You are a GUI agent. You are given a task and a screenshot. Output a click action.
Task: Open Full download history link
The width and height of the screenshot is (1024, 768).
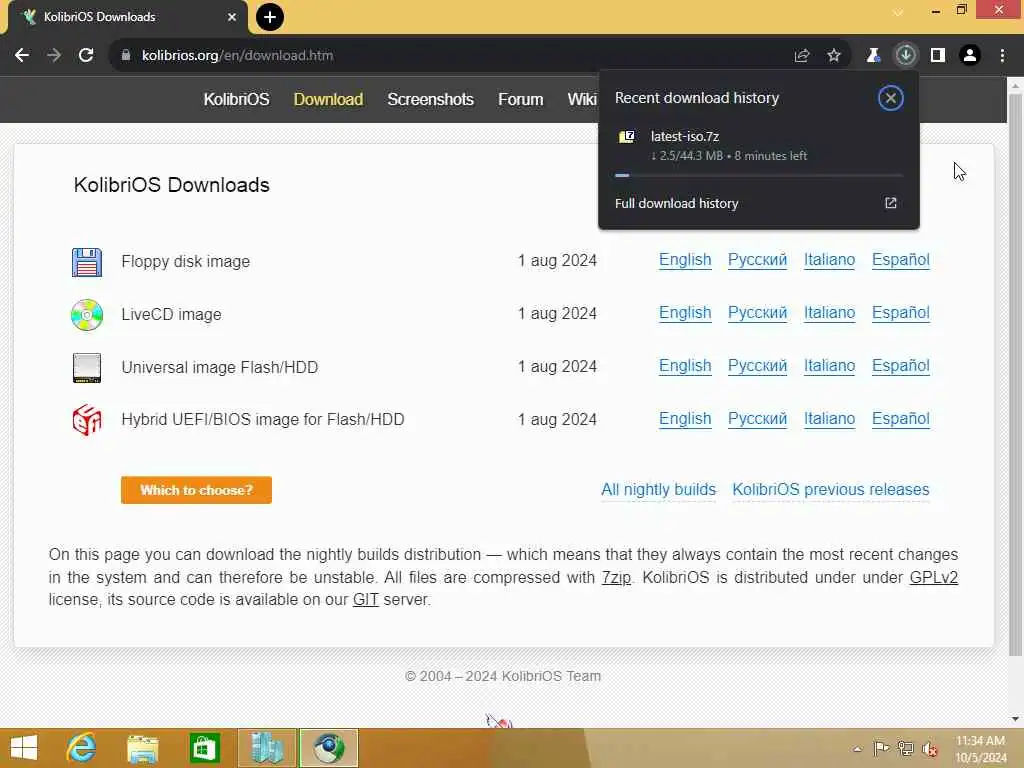[x=677, y=203]
